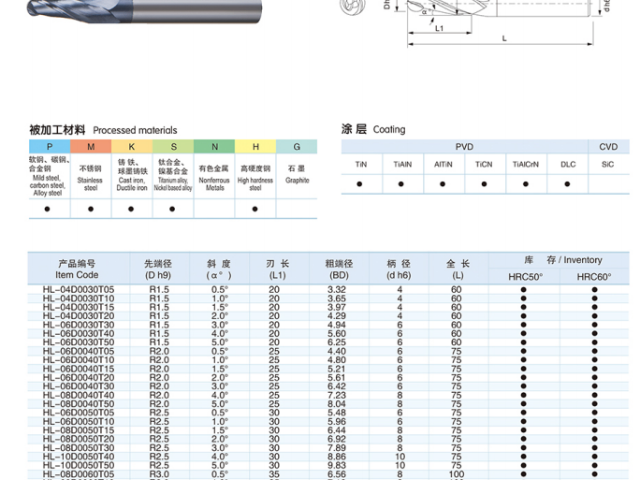Screen dimensions: 640x480
Task: Select item code HL-04D0030T05
Action: 78,289
